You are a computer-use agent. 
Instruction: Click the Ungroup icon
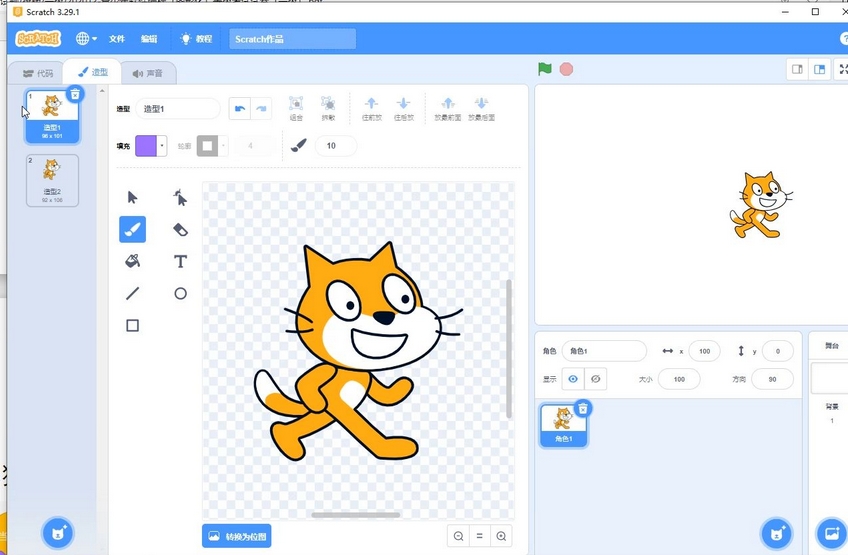point(328,108)
